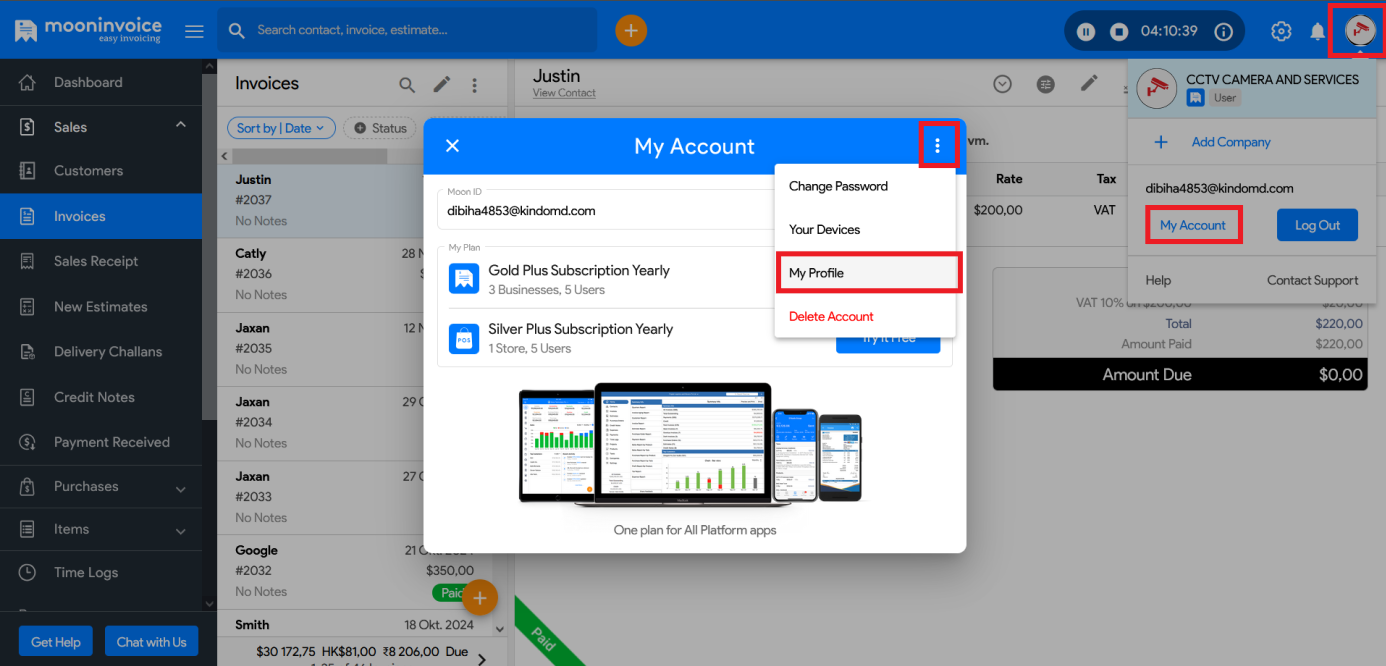Click the Gold Plus Subscription plan icon
Screen dimensions: 1386x666
point(463,279)
